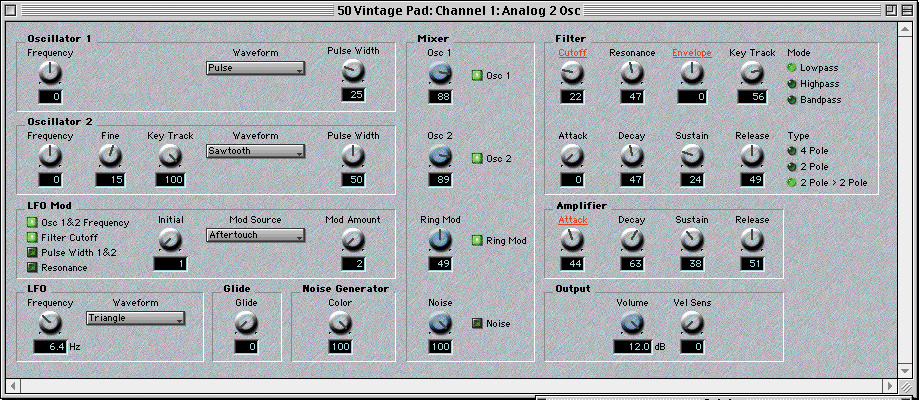Screen dimensions: 919x400
Task: Click the Filter Attack knob
Action: (x=572, y=156)
